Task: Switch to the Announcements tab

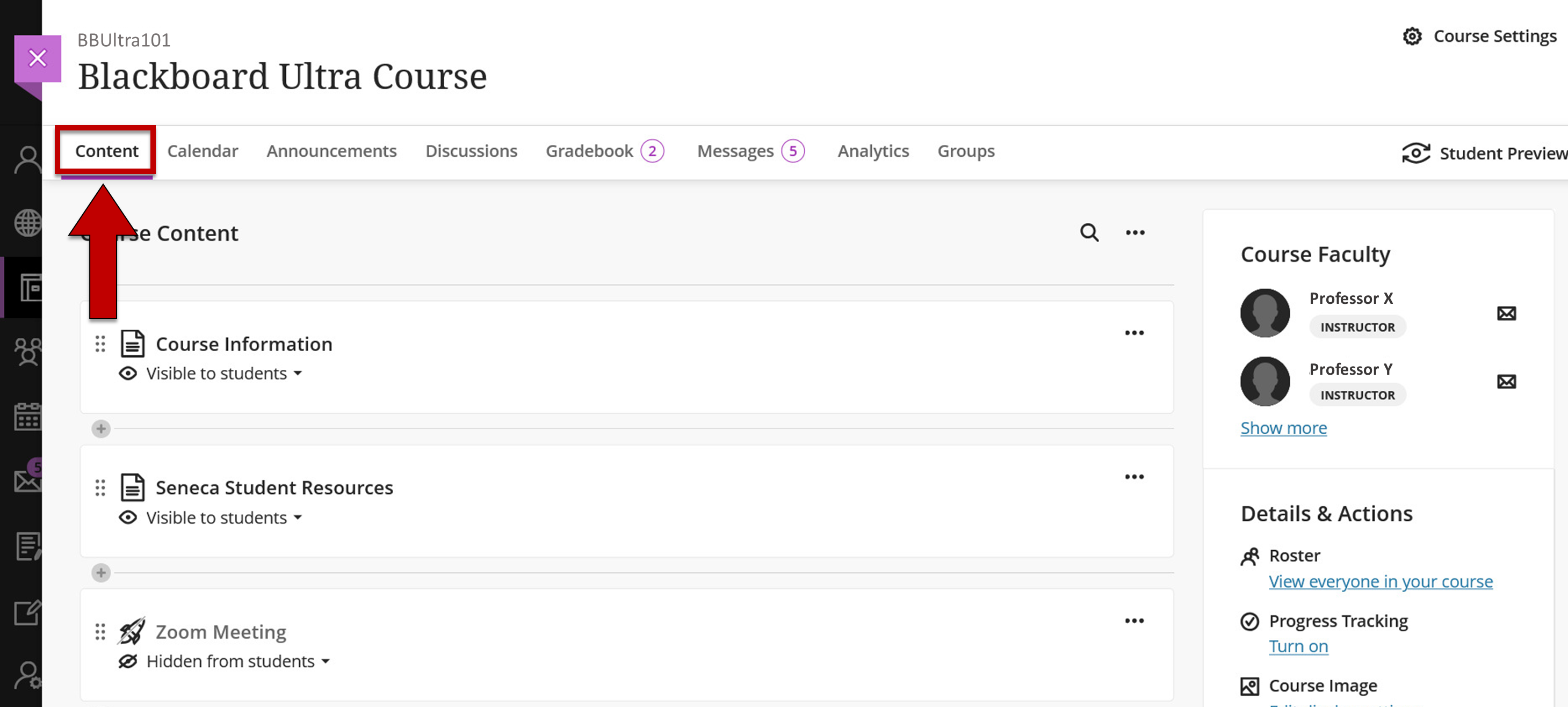Action: tap(331, 151)
